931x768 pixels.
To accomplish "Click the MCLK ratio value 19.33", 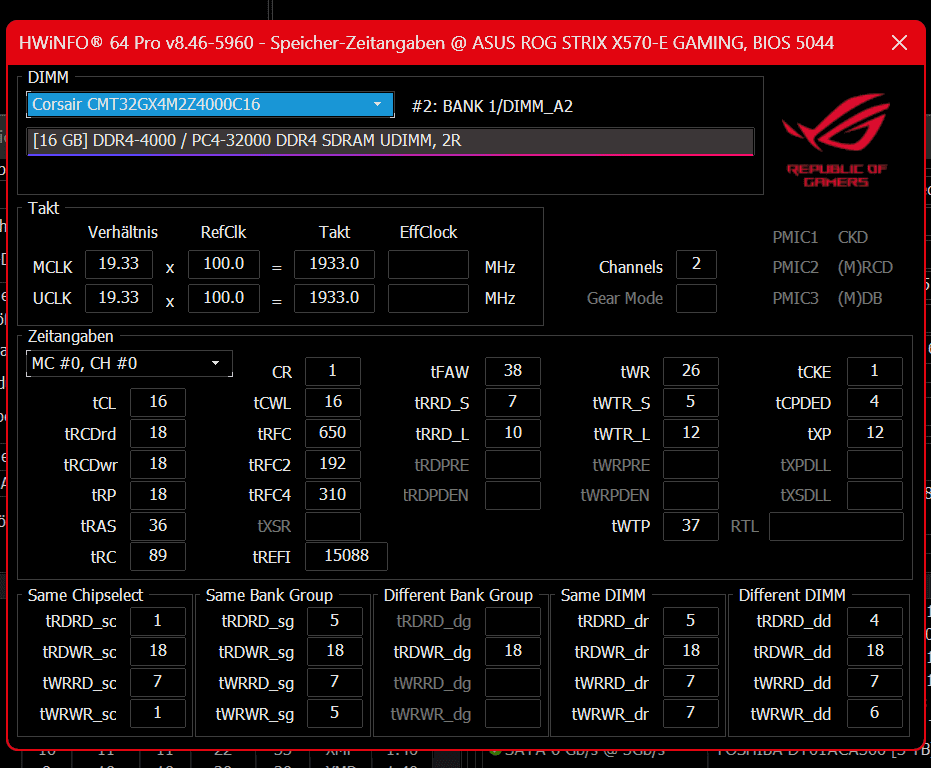I will (x=119, y=264).
